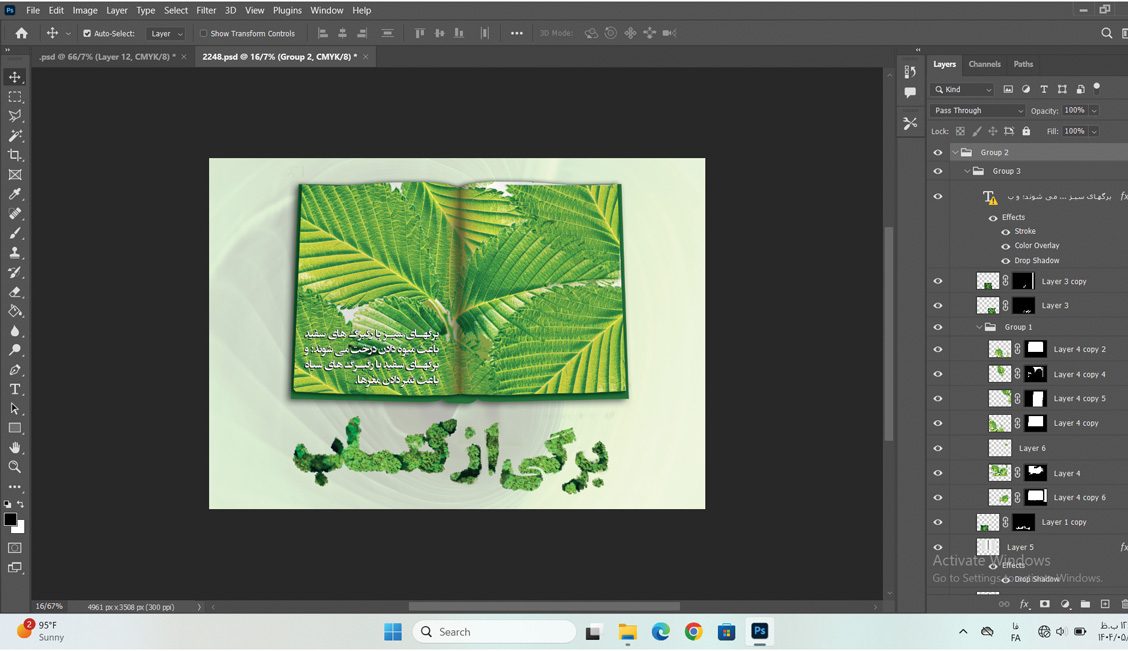Click the Home icon in options bar
This screenshot has width=1128, height=651.
point(22,33)
